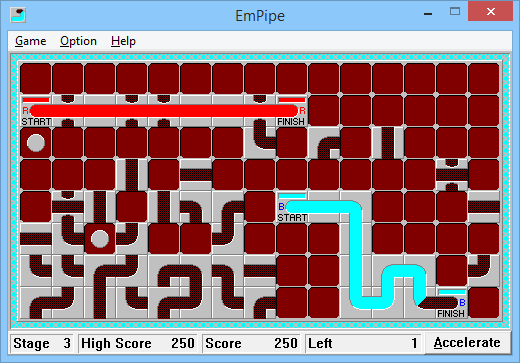Open the Game menu
The height and width of the screenshot is (363, 520).
(30, 41)
